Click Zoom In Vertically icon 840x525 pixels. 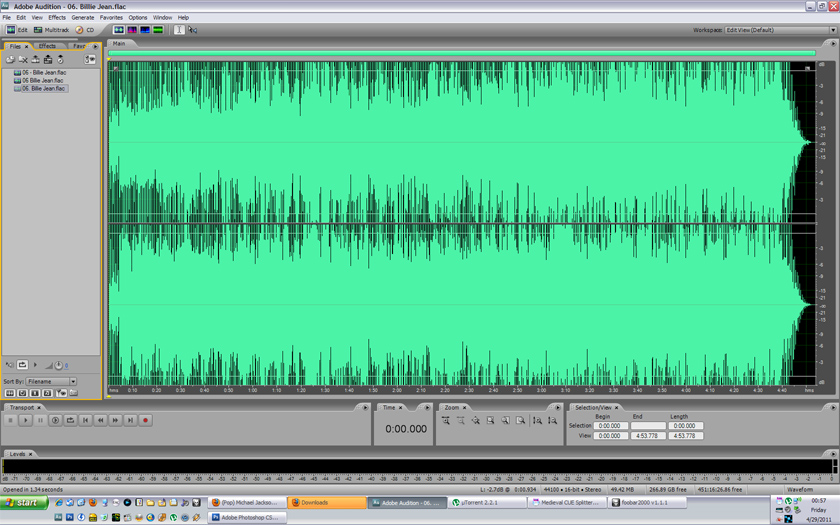tap(537, 421)
